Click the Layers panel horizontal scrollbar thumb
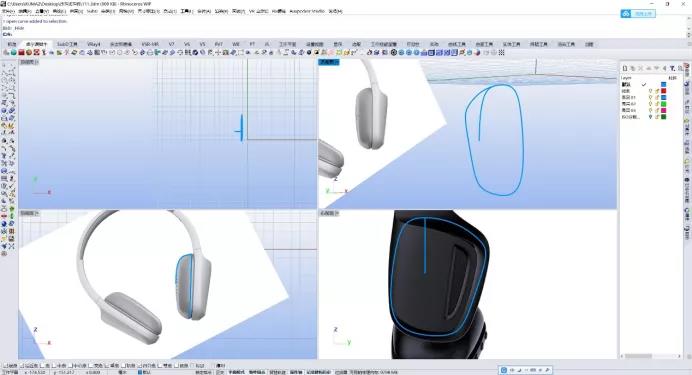 [x=638, y=356]
